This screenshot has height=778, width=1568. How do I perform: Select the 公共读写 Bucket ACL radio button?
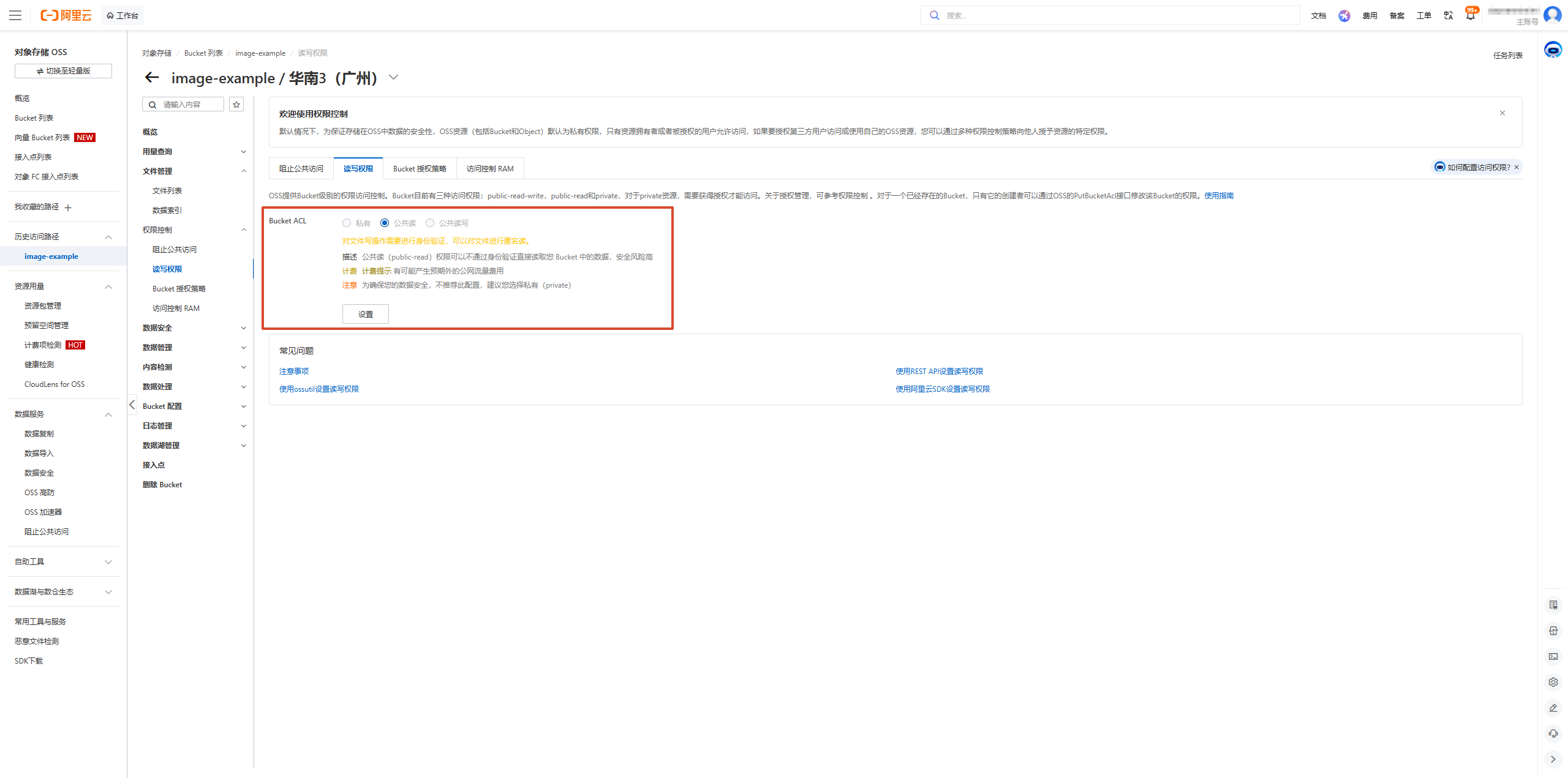pyautogui.click(x=430, y=223)
